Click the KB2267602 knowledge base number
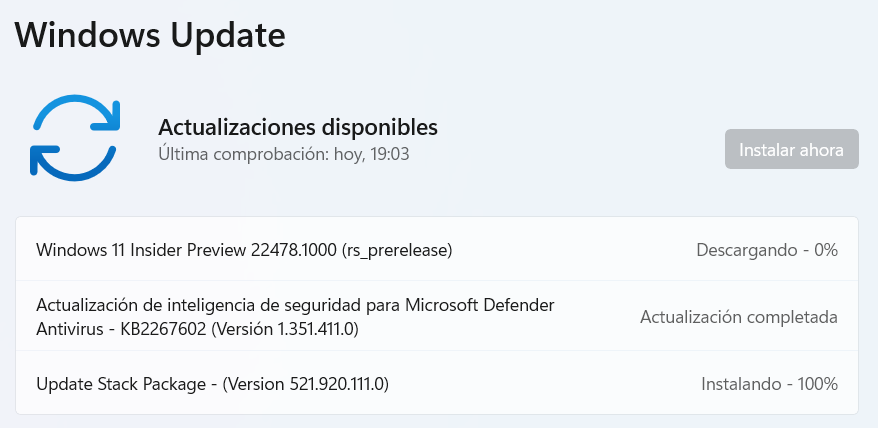 coord(157,327)
